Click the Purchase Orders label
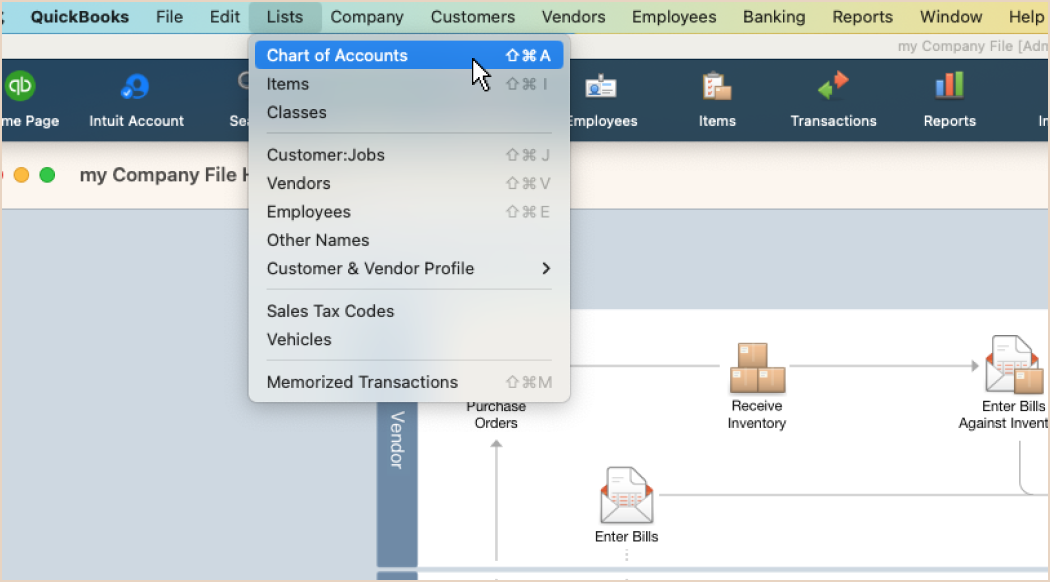 click(496, 415)
